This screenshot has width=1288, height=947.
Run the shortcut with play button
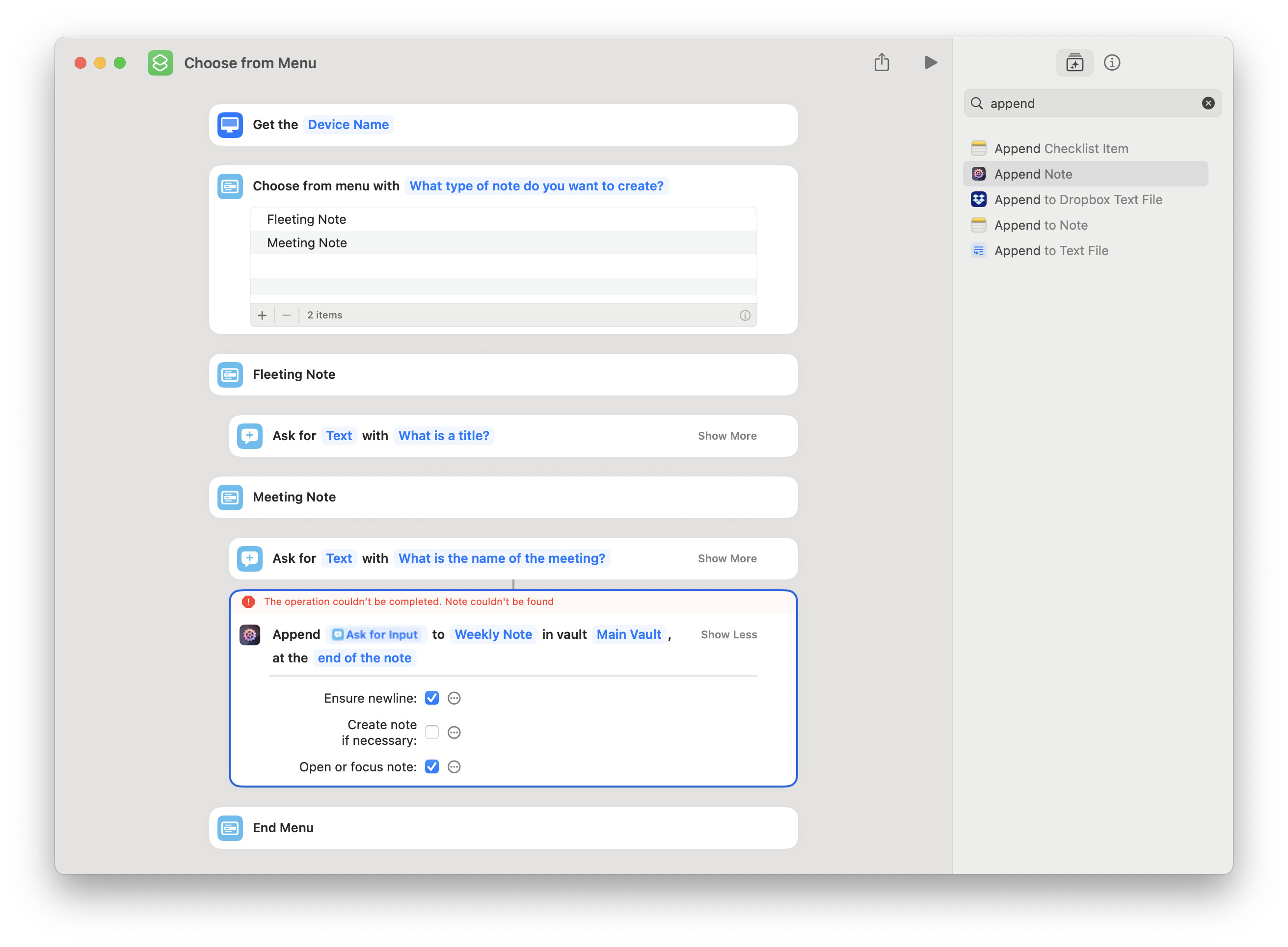click(930, 62)
